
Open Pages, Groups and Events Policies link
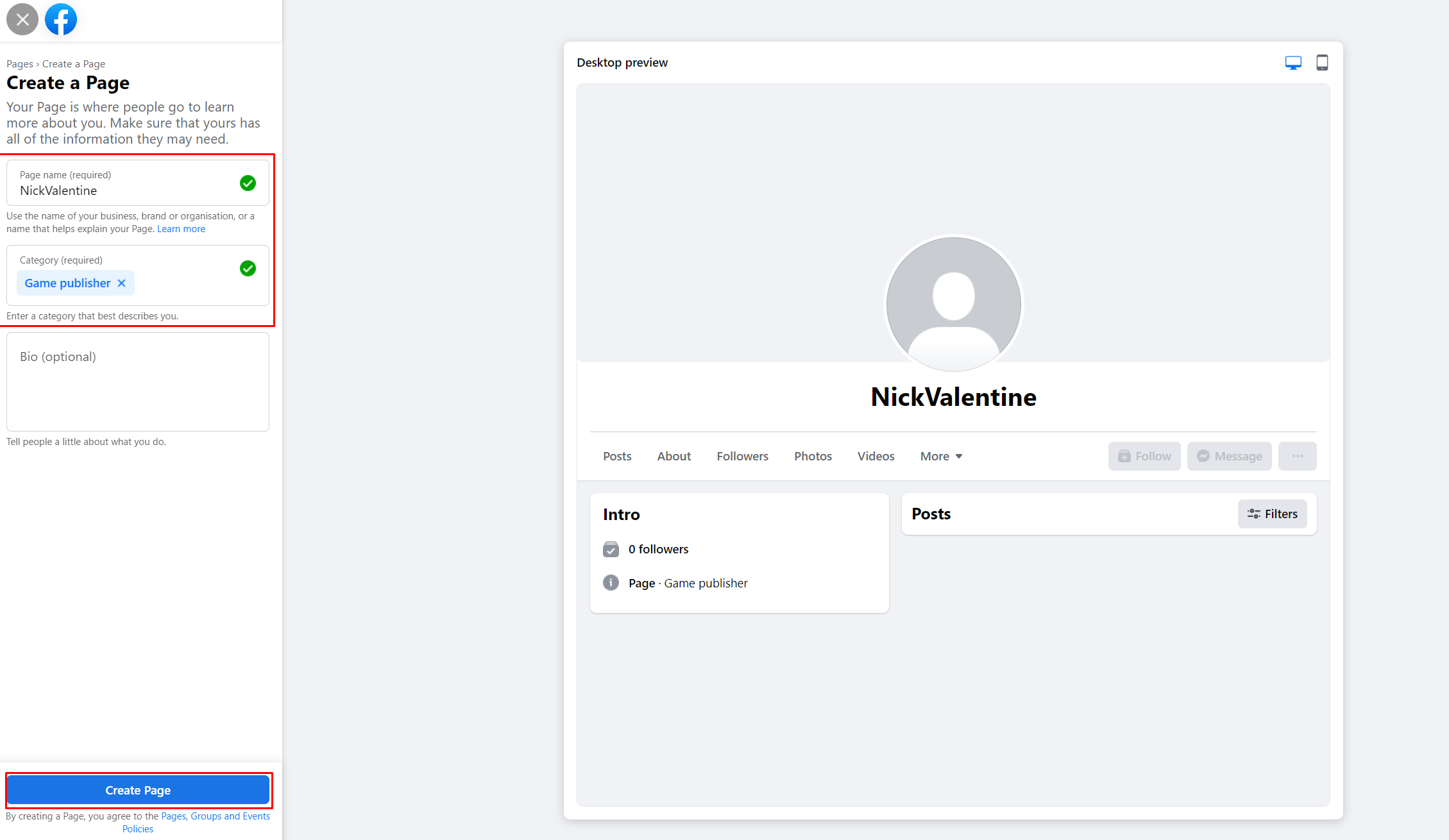215,816
